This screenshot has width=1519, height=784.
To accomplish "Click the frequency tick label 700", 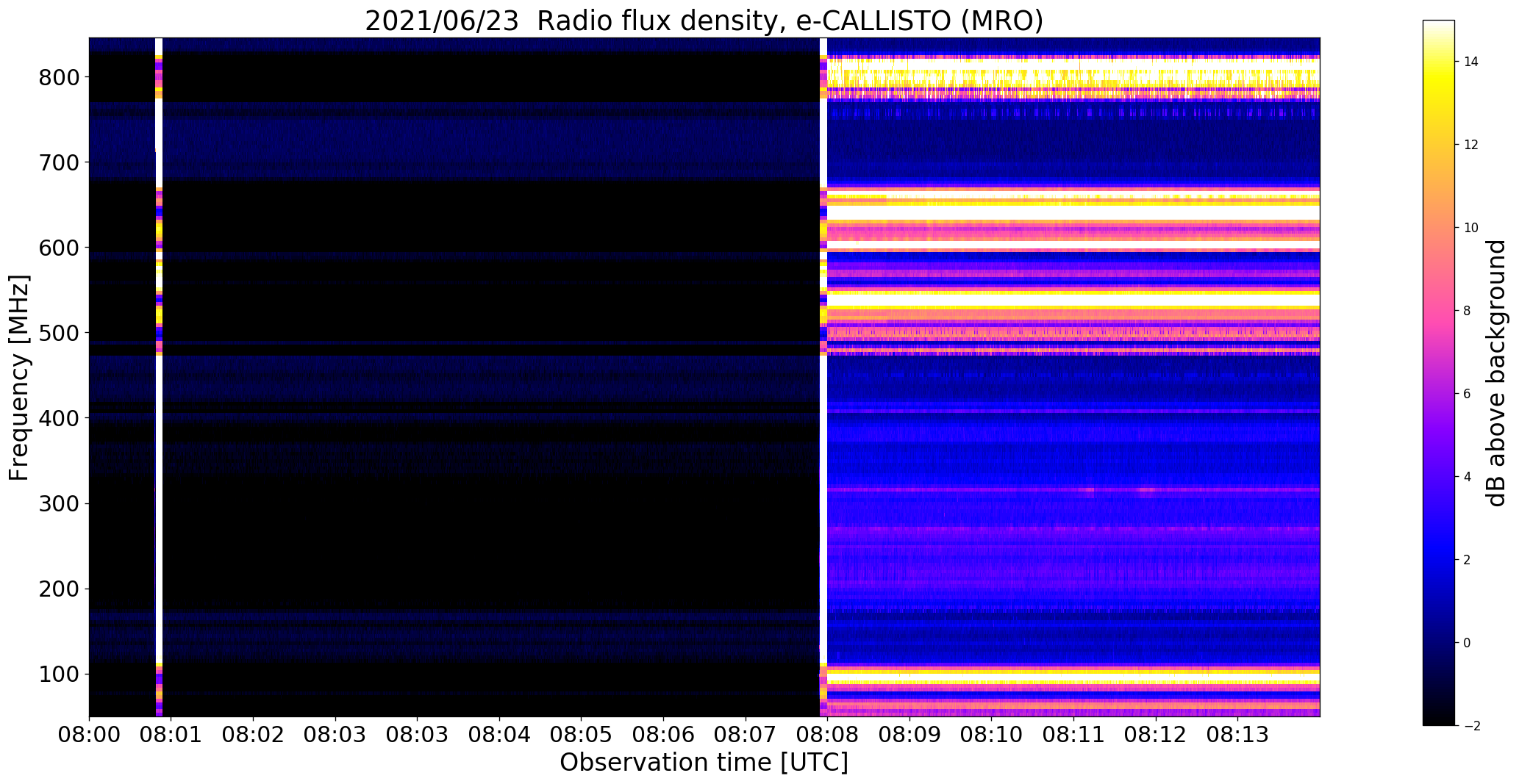I will [59, 162].
